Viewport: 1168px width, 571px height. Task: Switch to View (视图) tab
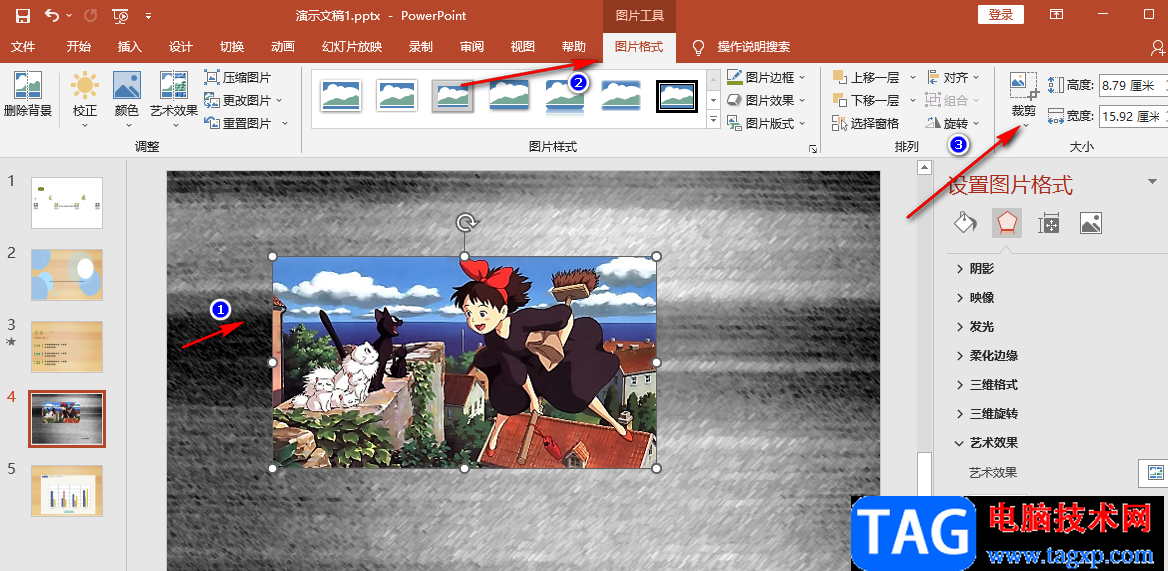(x=523, y=47)
